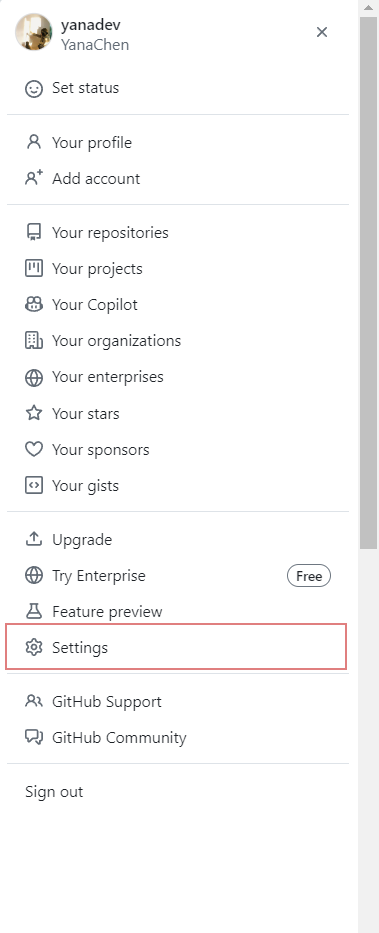Click the building icon for Your organizations
379x933 pixels.
[34, 340]
